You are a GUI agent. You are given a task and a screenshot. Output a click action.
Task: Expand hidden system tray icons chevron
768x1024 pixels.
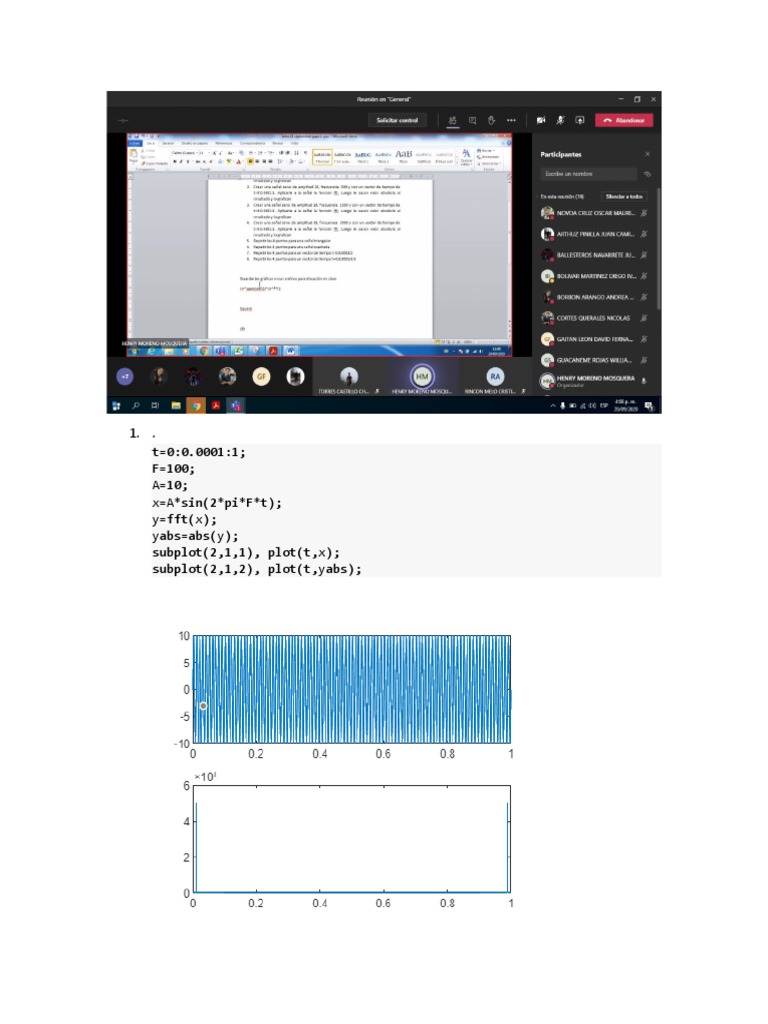point(553,406)
